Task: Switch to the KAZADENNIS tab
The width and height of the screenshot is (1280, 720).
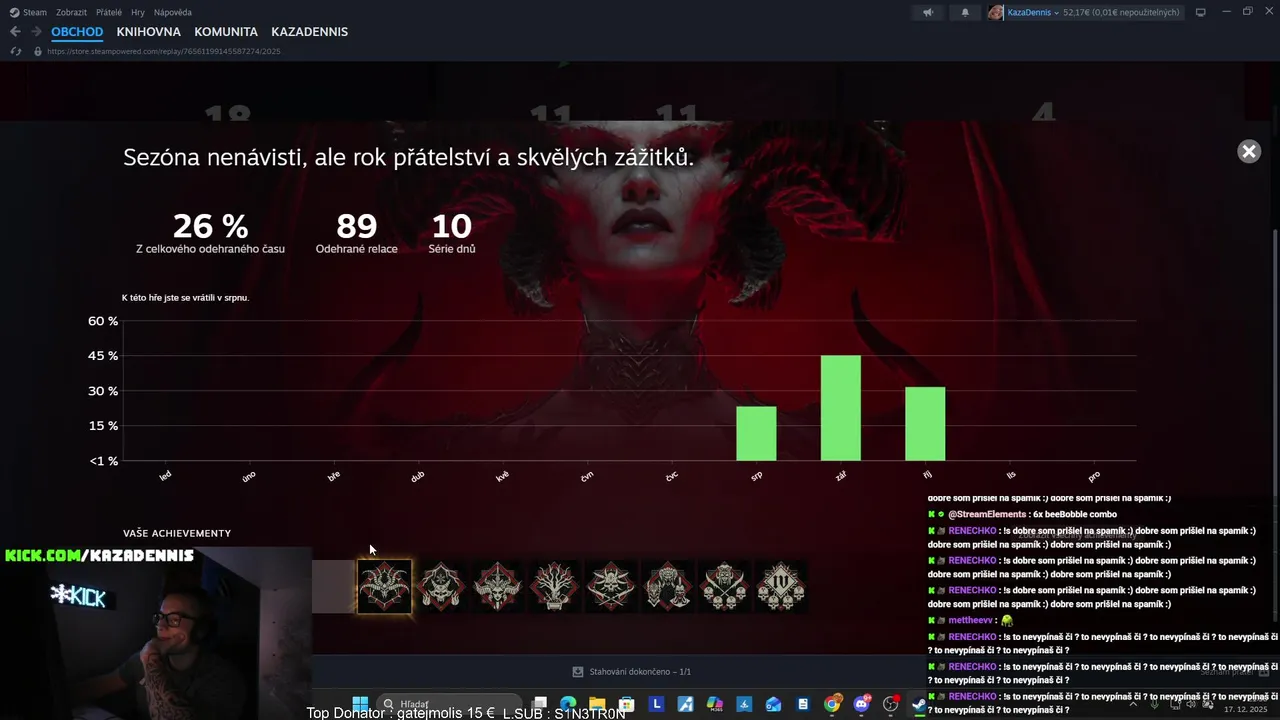Action: pos(309,32)
